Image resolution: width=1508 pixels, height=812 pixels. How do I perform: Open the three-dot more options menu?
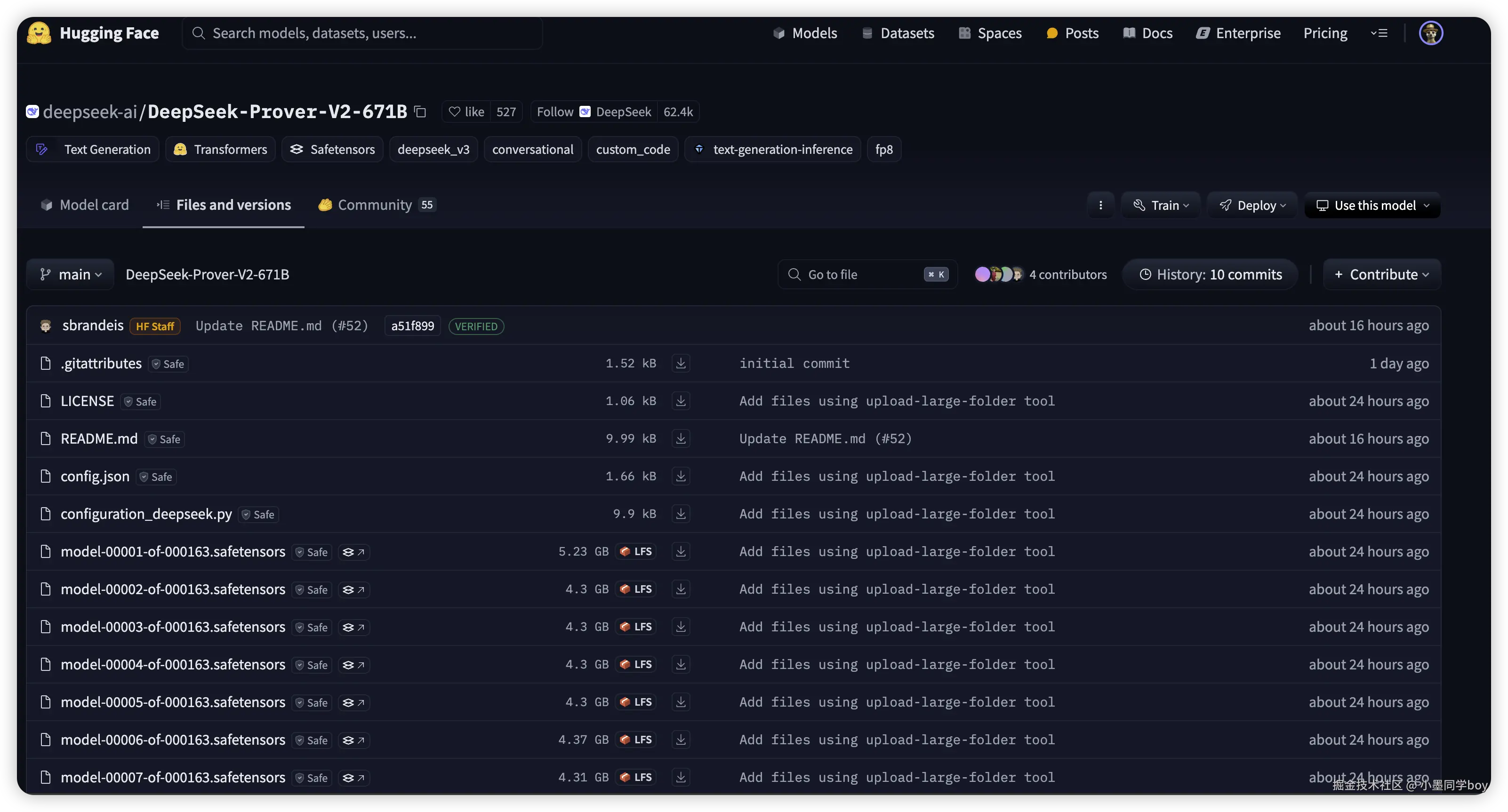tap(1100, 205)
